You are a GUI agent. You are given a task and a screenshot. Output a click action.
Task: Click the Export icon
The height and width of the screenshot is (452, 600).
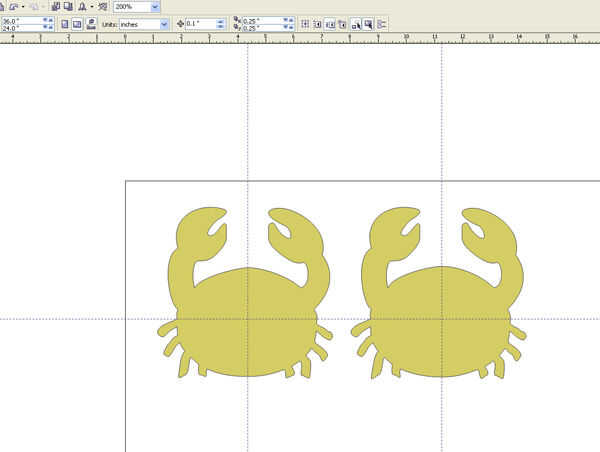pos(68,7)
